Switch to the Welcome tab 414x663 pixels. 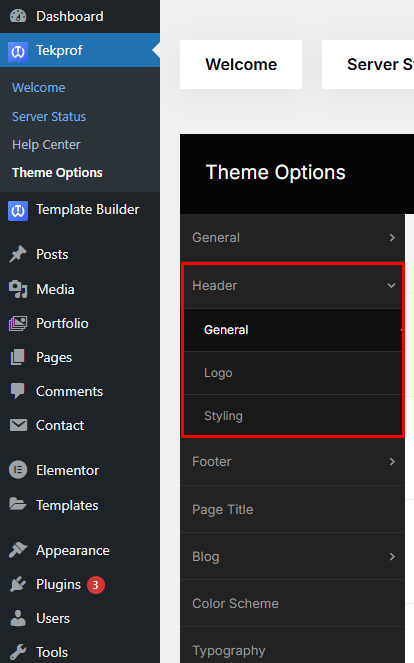click(241, 64)
